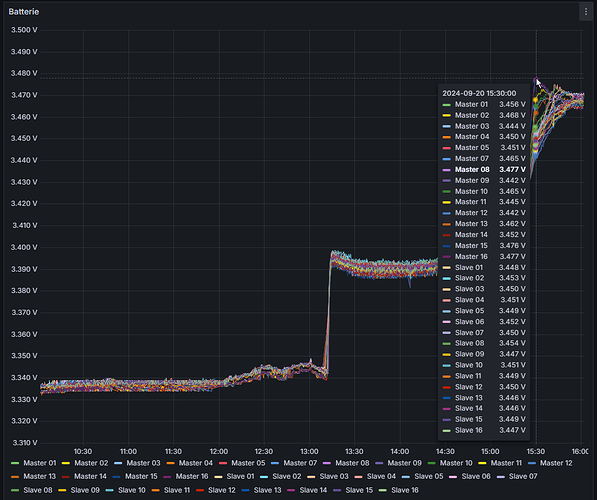The width and height of the screenshot is (597, 500).
Task: Toggle Master 01 series in bottom legend
Action: pyautogui.click(x=40, y=463)
